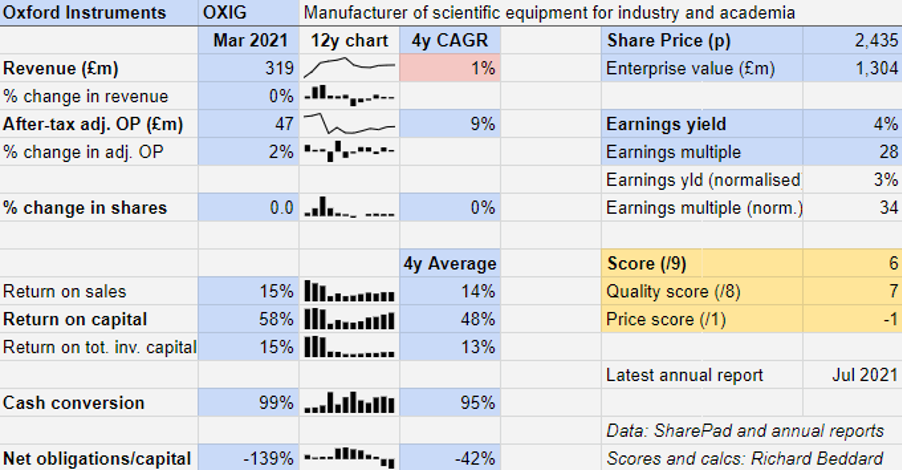Click the 'Score (/9)' label cell
Image resolution: width=902 pixels, height=470 pixels.
click(x=702, y=263)
